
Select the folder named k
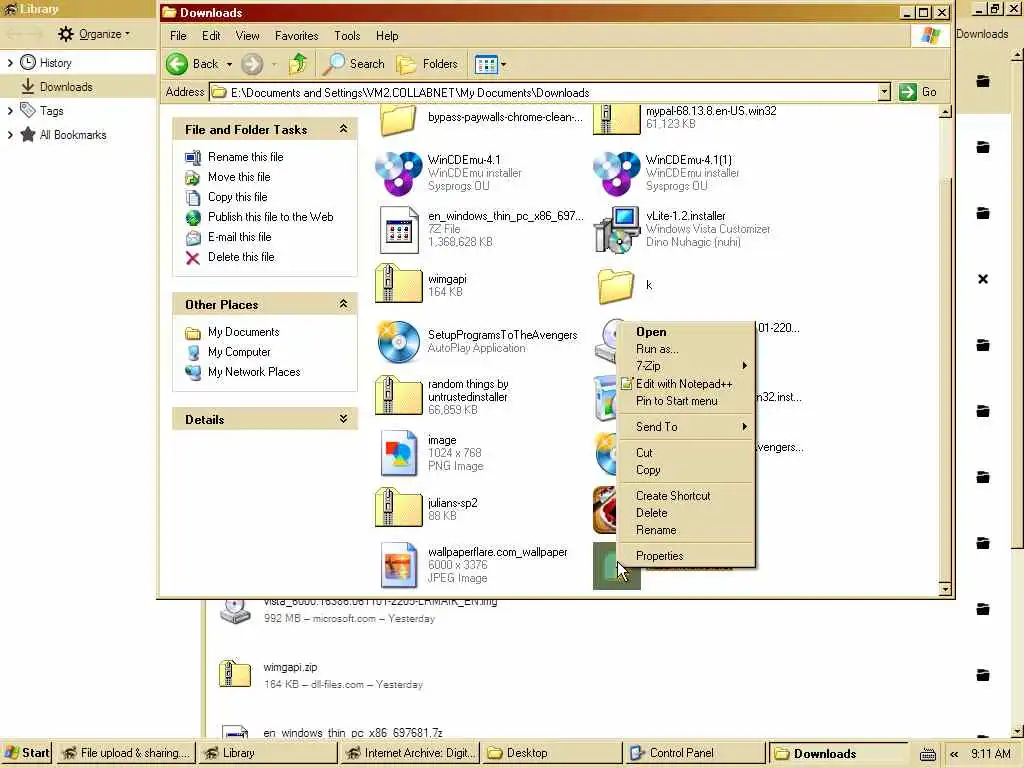point(616,286)
